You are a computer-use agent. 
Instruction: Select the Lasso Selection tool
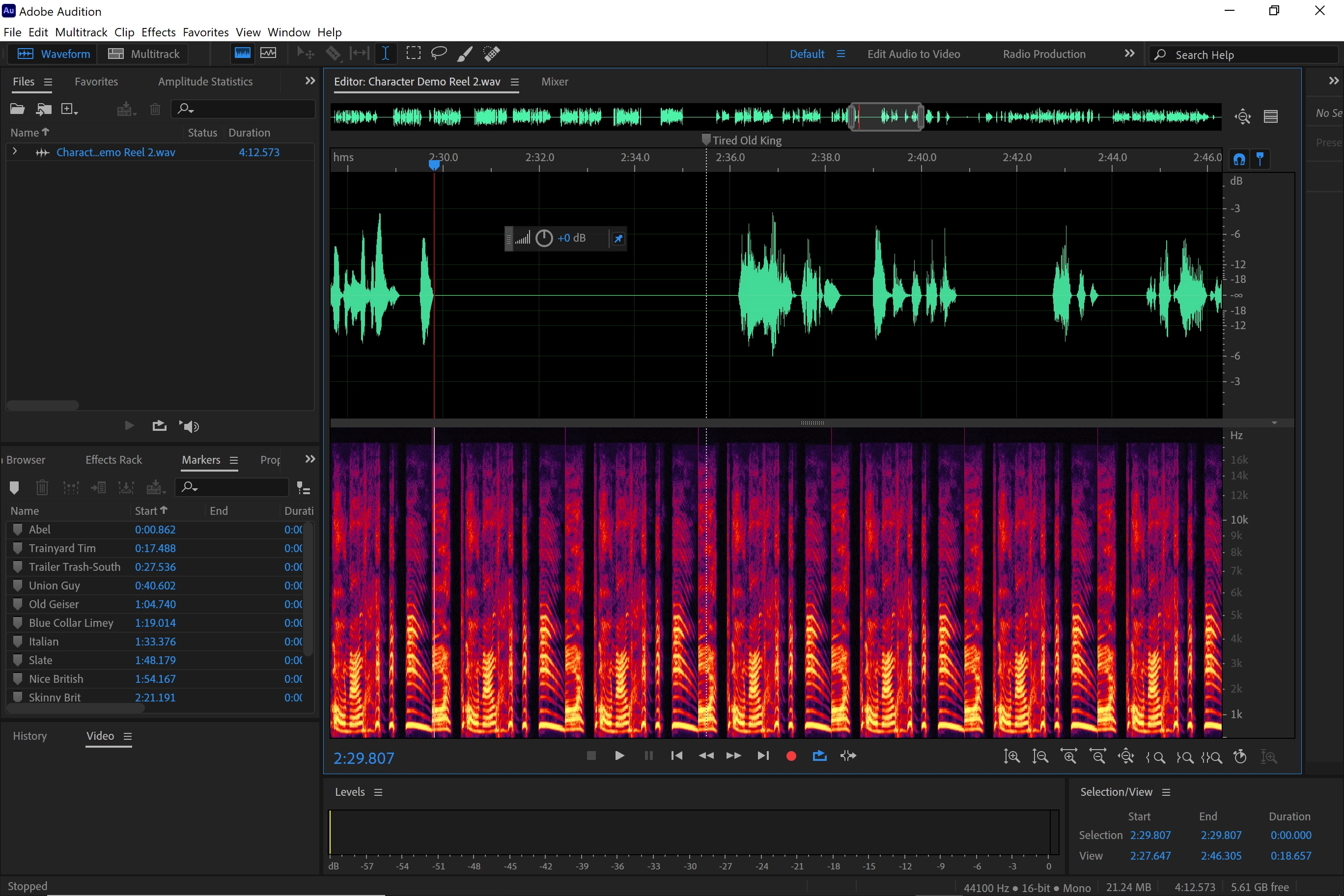438,54
